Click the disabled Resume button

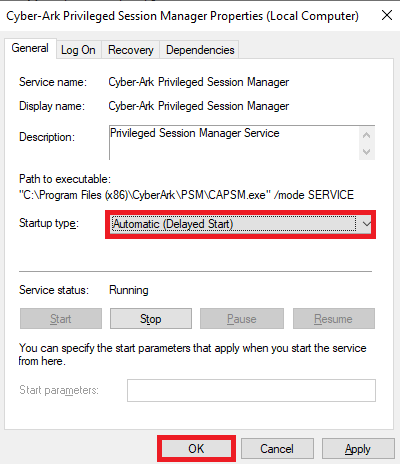pyautogui.click(x=334, y=319)
